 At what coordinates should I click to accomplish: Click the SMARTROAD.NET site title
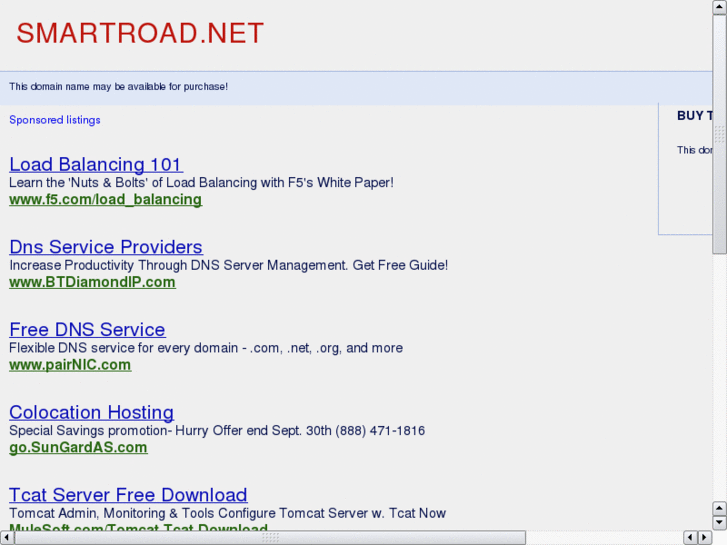coord(140,33)
